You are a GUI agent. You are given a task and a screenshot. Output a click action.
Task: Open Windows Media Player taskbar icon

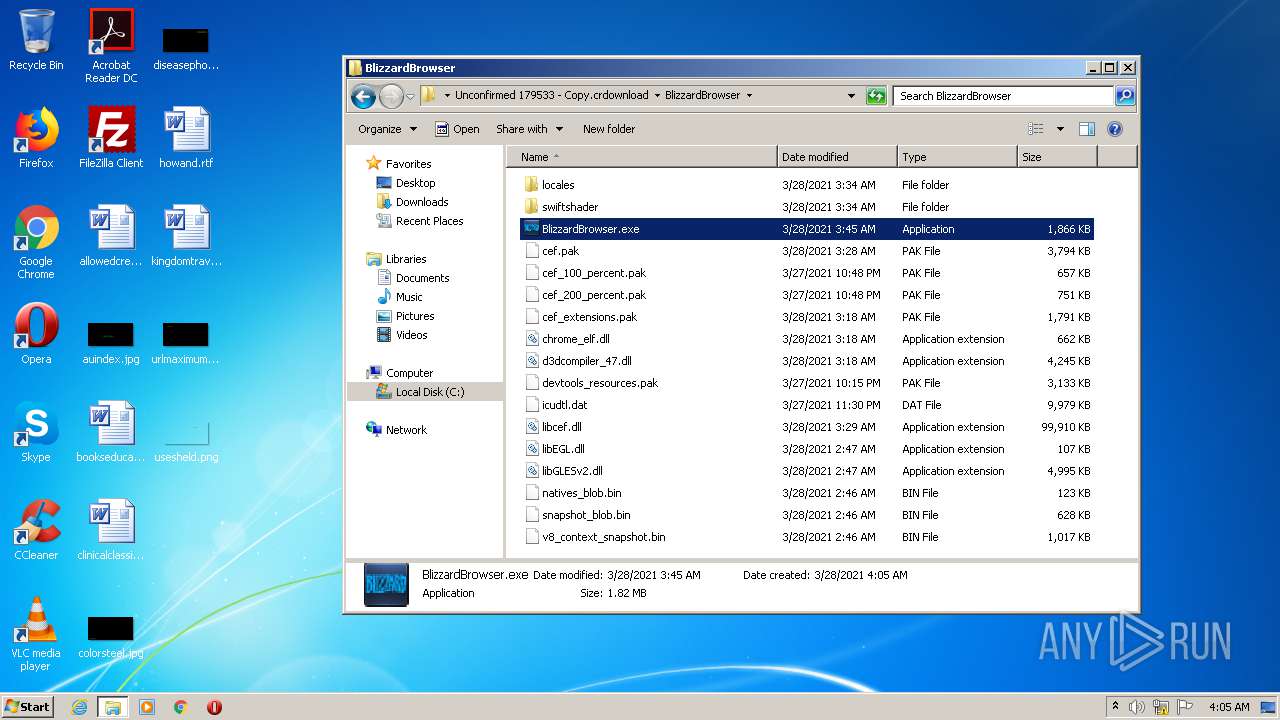coord(147,707)
